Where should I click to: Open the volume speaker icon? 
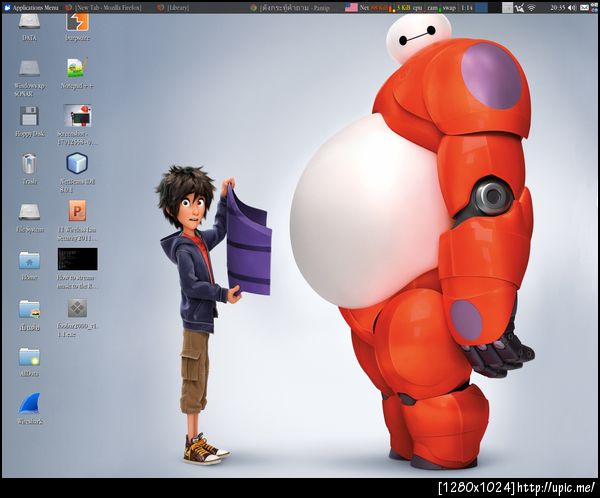(x=572, y=8)
